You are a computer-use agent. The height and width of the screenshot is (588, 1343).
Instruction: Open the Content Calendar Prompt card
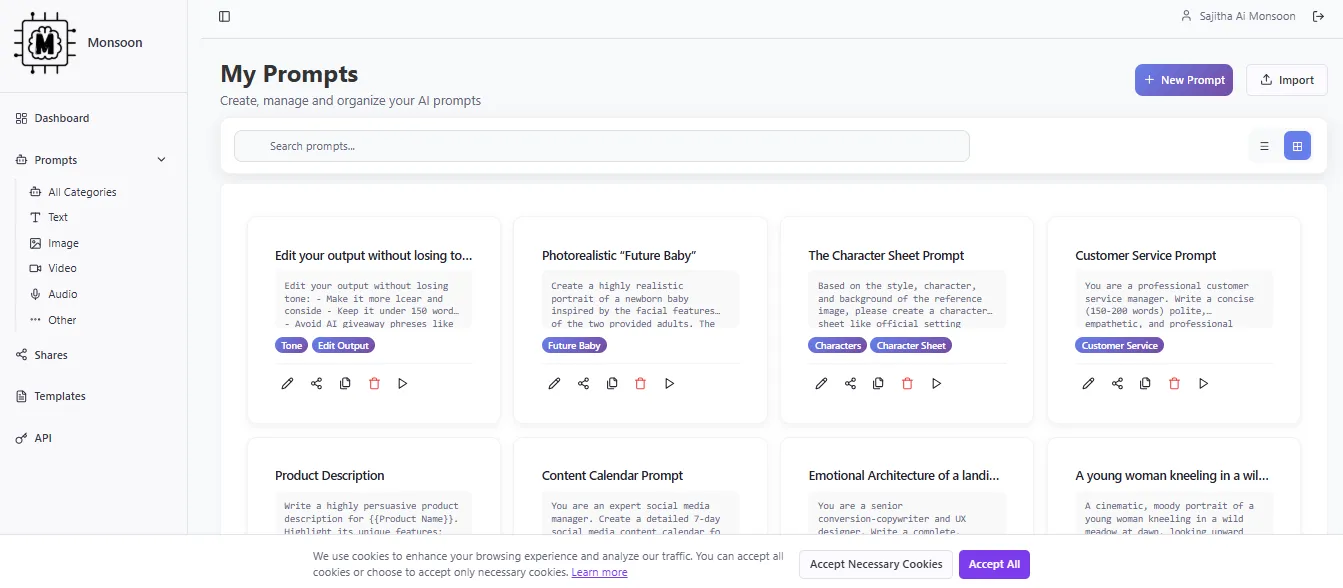pos(640,487)
